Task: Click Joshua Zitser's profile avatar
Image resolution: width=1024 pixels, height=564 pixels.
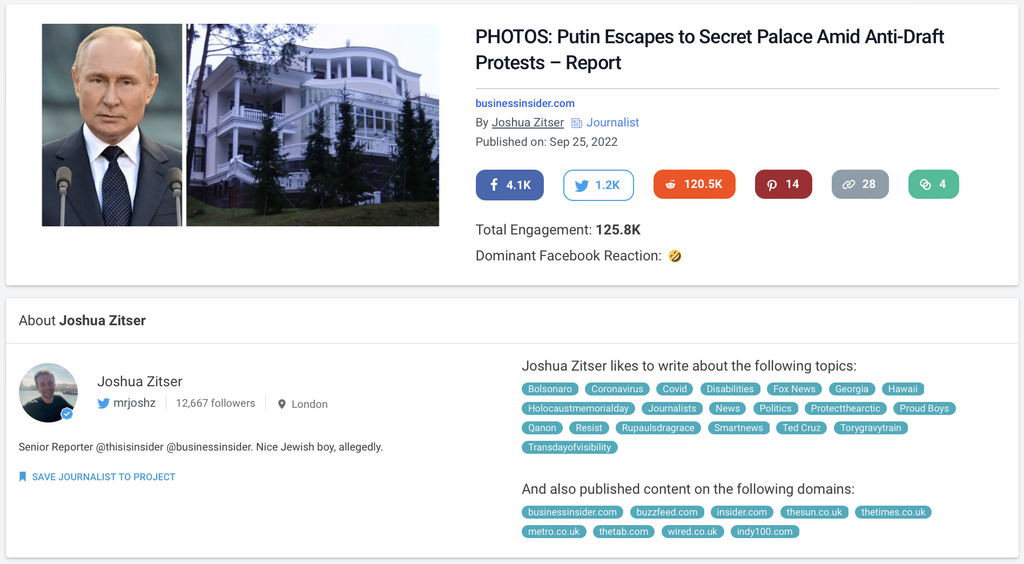Action: pos(48,392)
